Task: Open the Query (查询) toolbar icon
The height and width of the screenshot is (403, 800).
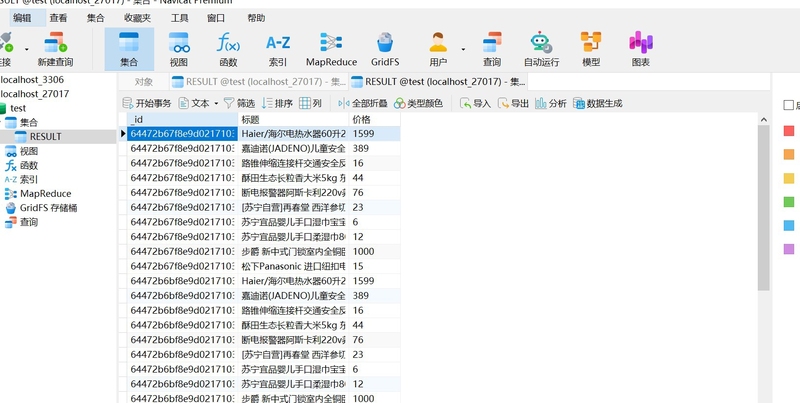Action: [492, 49]
